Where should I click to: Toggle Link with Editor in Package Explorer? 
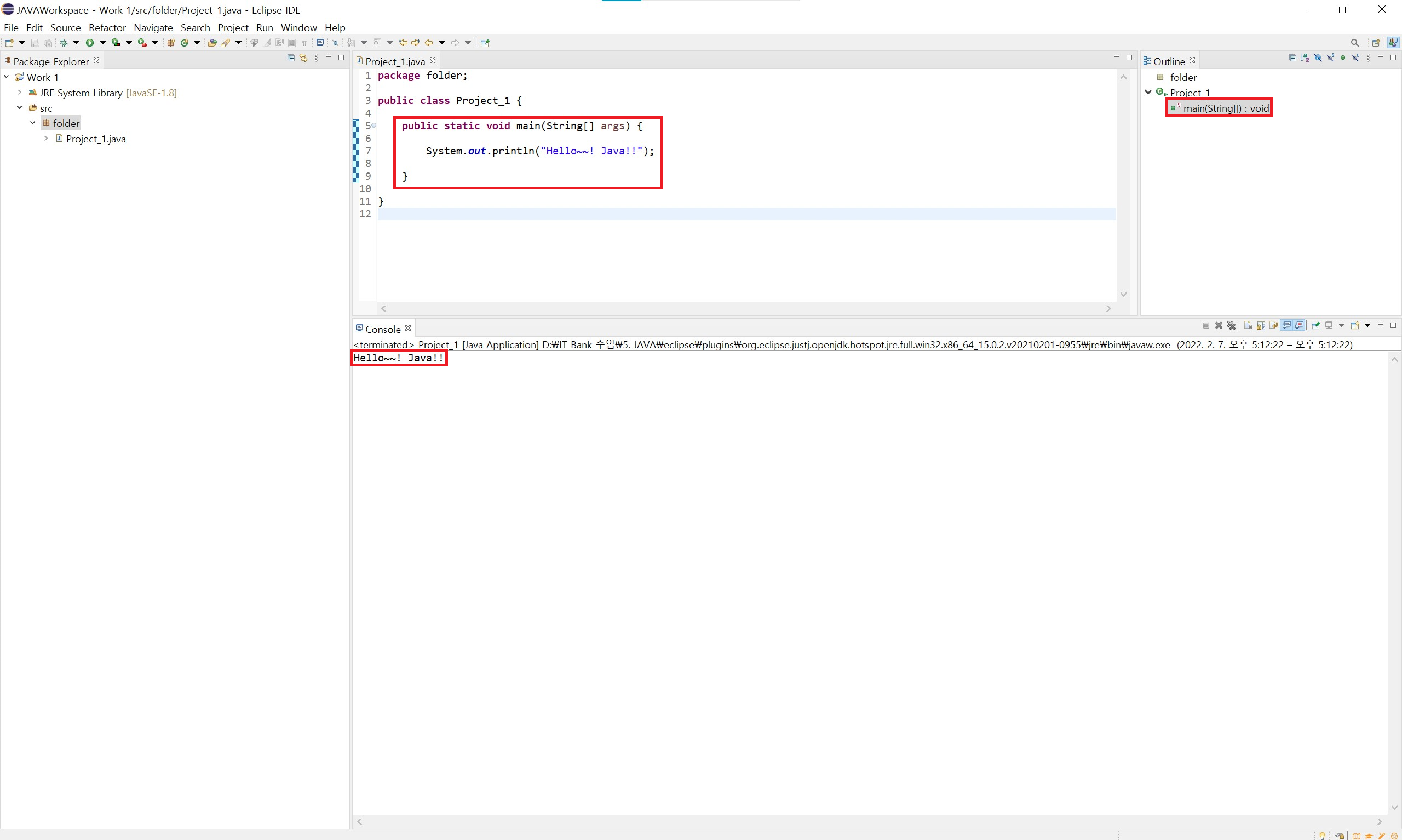coord(303,57)
